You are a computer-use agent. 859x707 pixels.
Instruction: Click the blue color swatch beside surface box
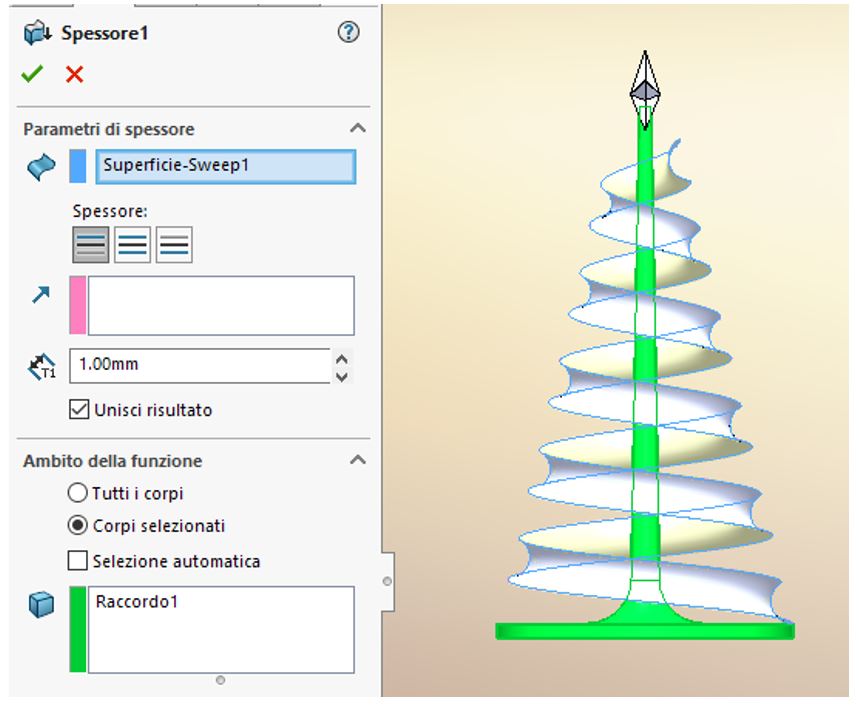pos(78,166)
